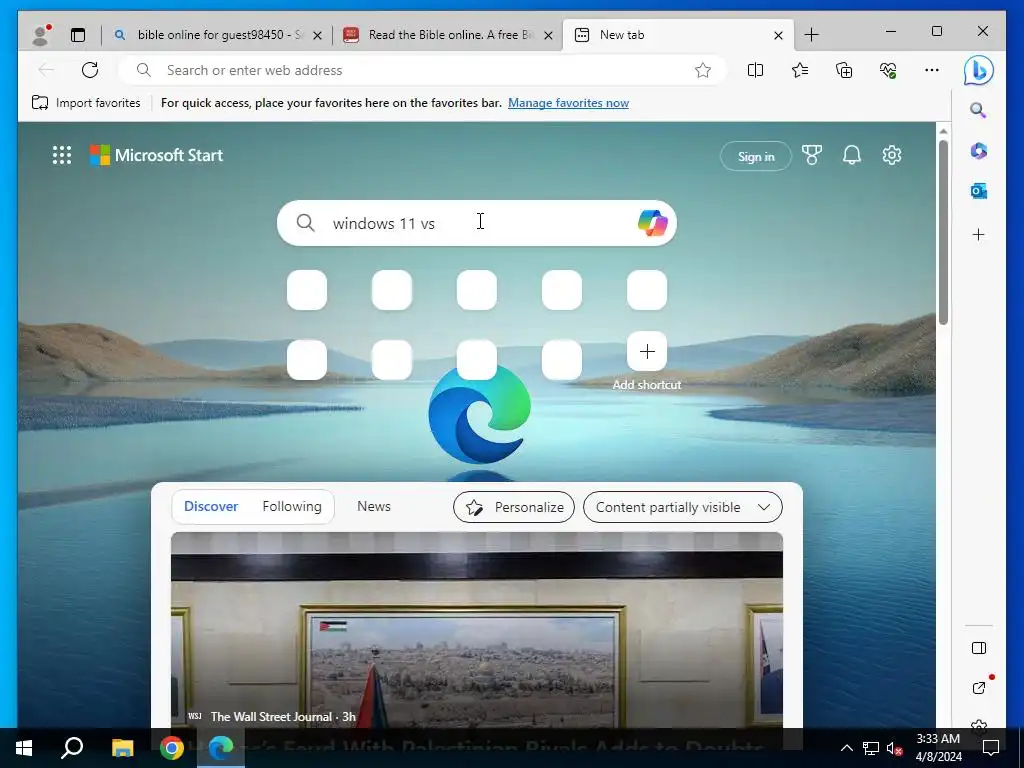This screenshot has height=768, width=1024.
Task: Click the search box containing 'windows 11 vs'
Action: click(x=476, y=223)
